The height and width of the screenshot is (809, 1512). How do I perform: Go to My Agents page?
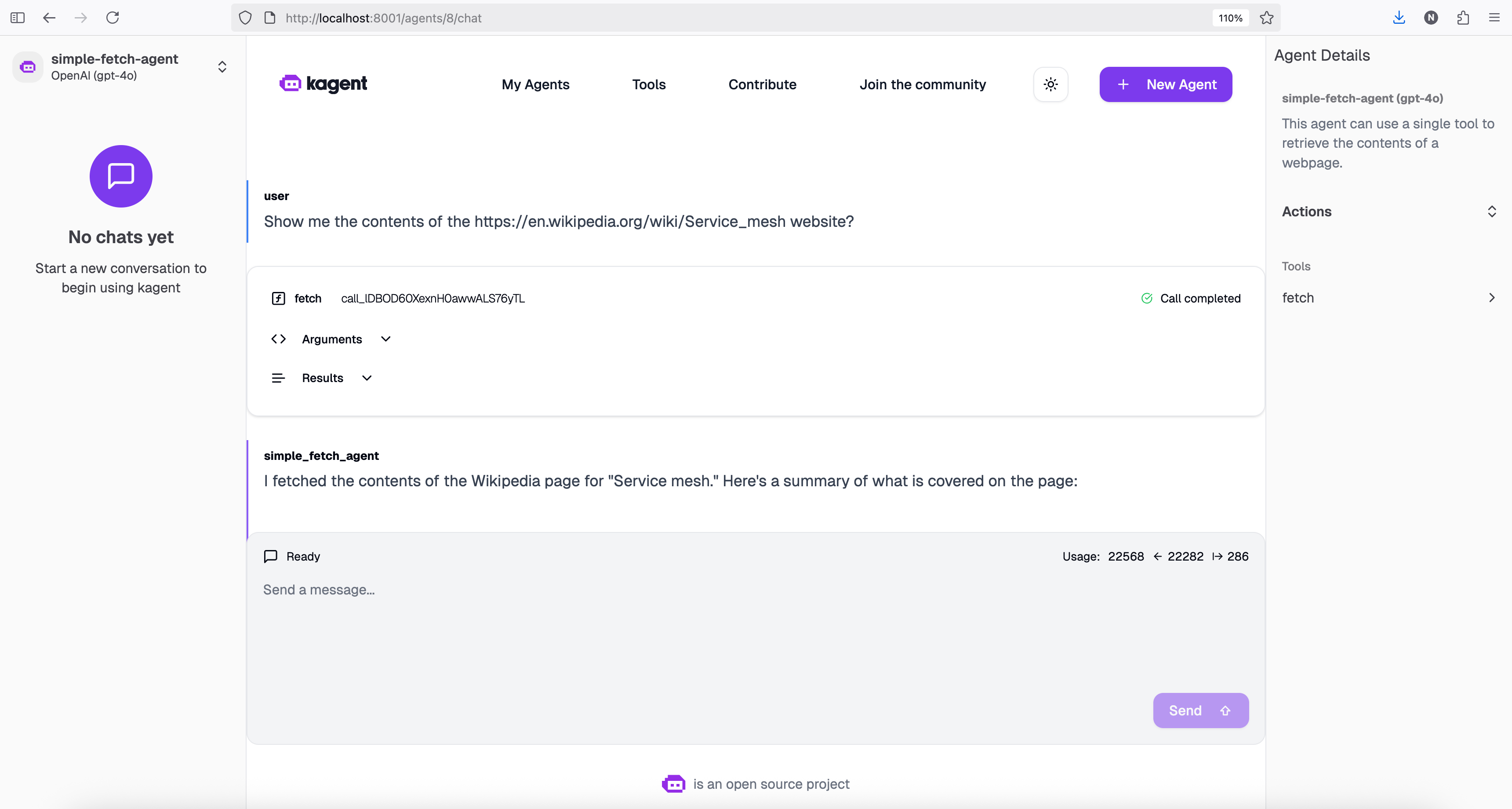click(x=535, y=84)
